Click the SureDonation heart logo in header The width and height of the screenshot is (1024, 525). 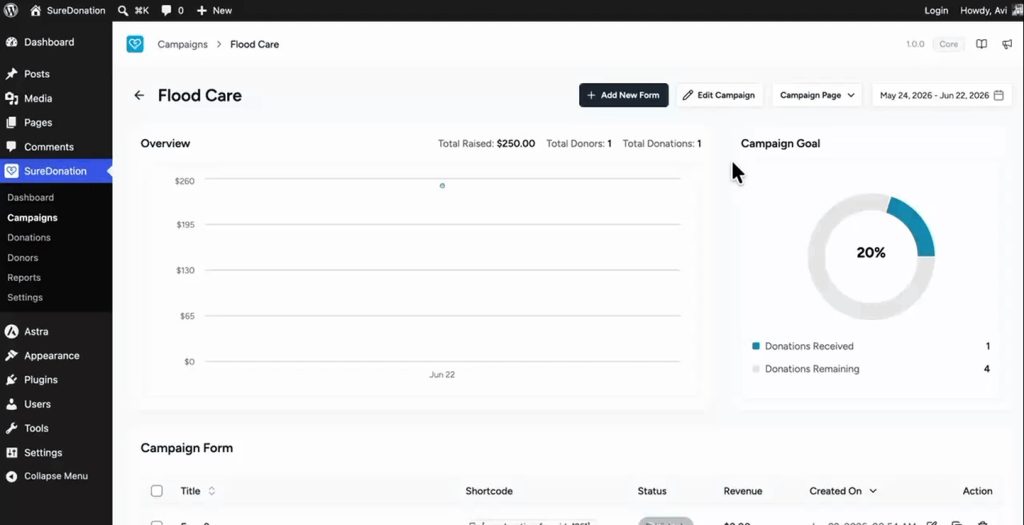135,44
